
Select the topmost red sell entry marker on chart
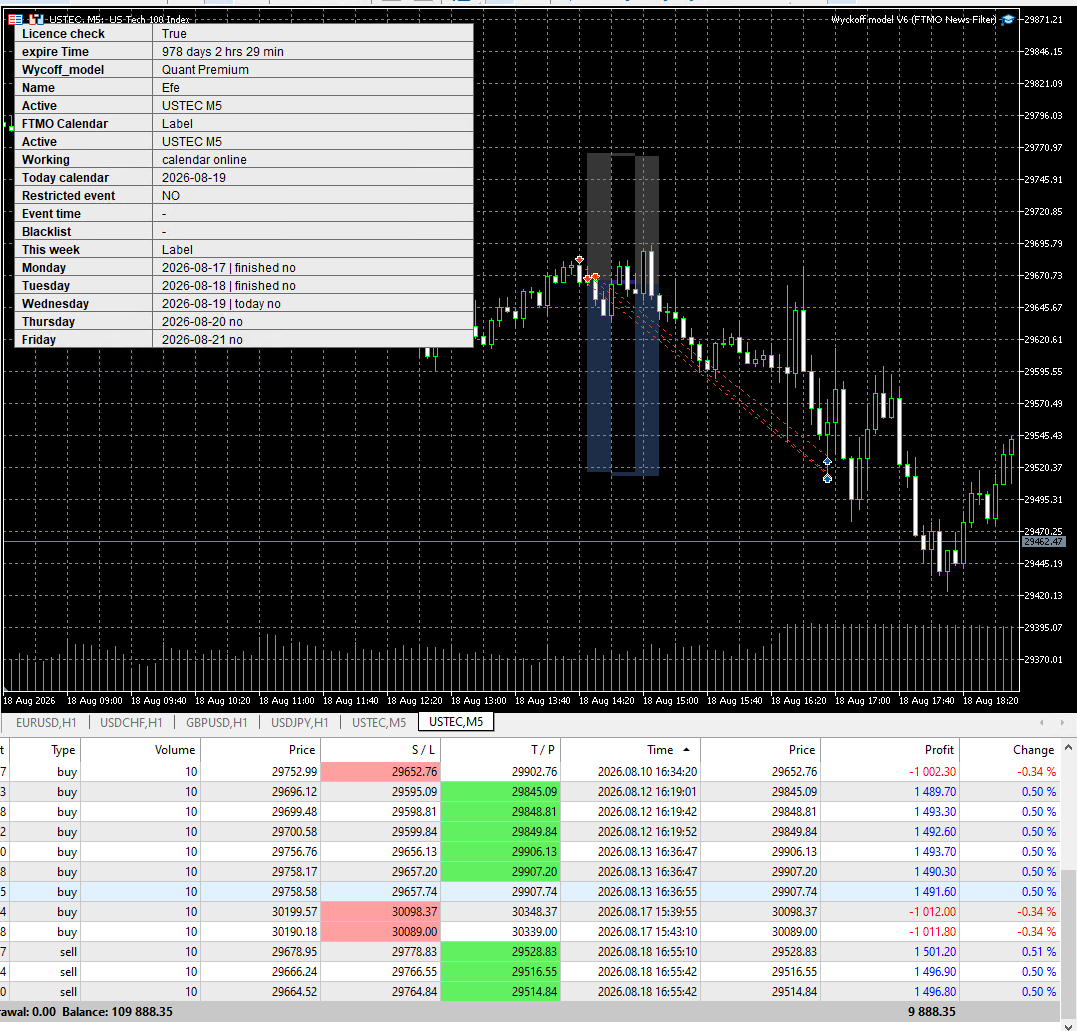click(x=580, y=260)
